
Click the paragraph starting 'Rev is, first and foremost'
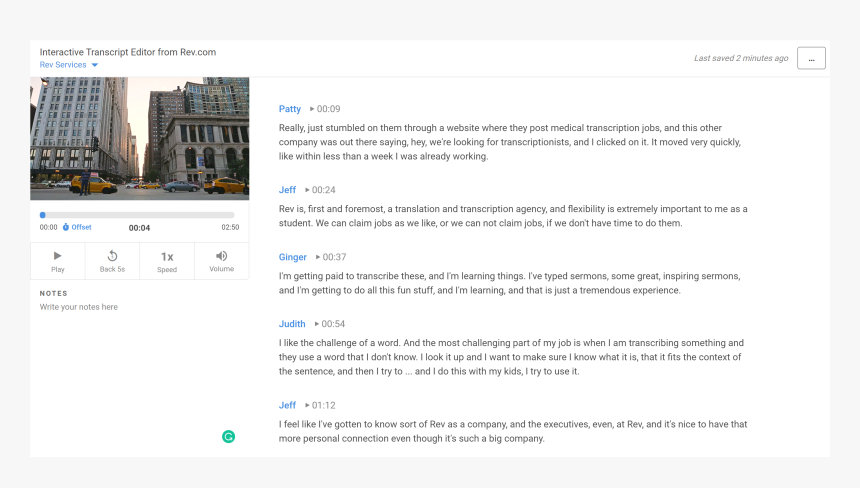pyautogui.click(x=513, y=216)
